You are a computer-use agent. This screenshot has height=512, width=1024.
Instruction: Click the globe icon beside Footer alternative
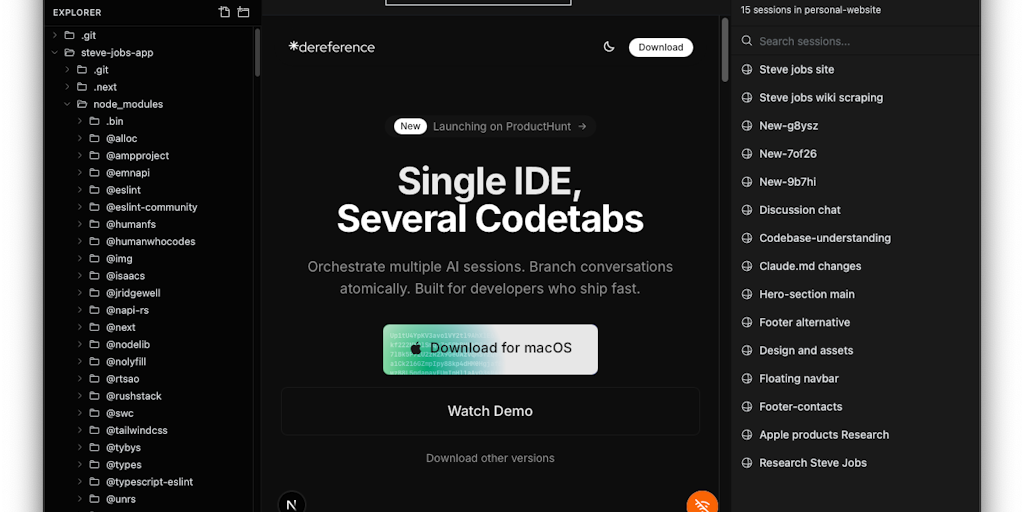pos(747,322)
